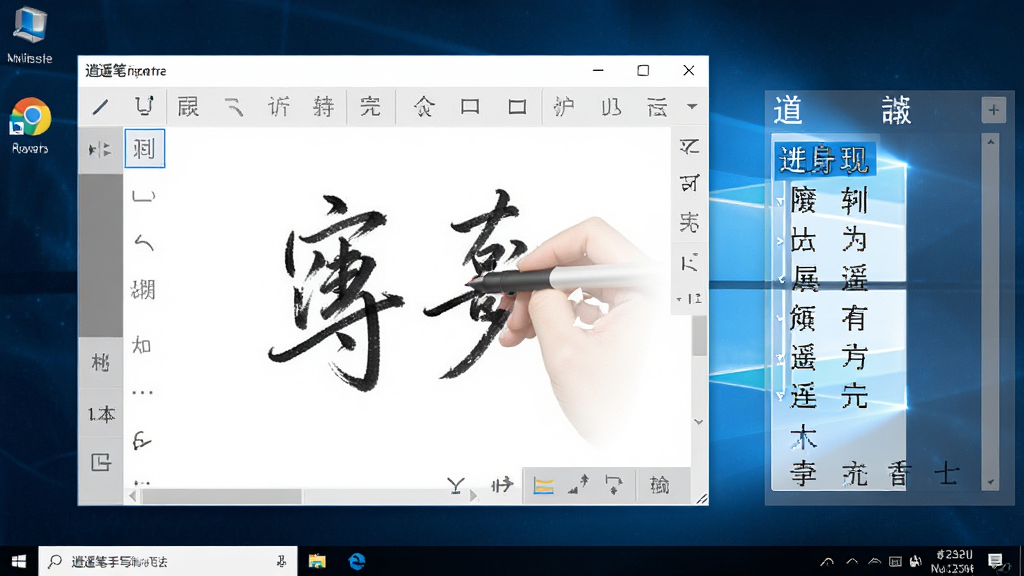Expand the row ending in 元

click(780, 396)
